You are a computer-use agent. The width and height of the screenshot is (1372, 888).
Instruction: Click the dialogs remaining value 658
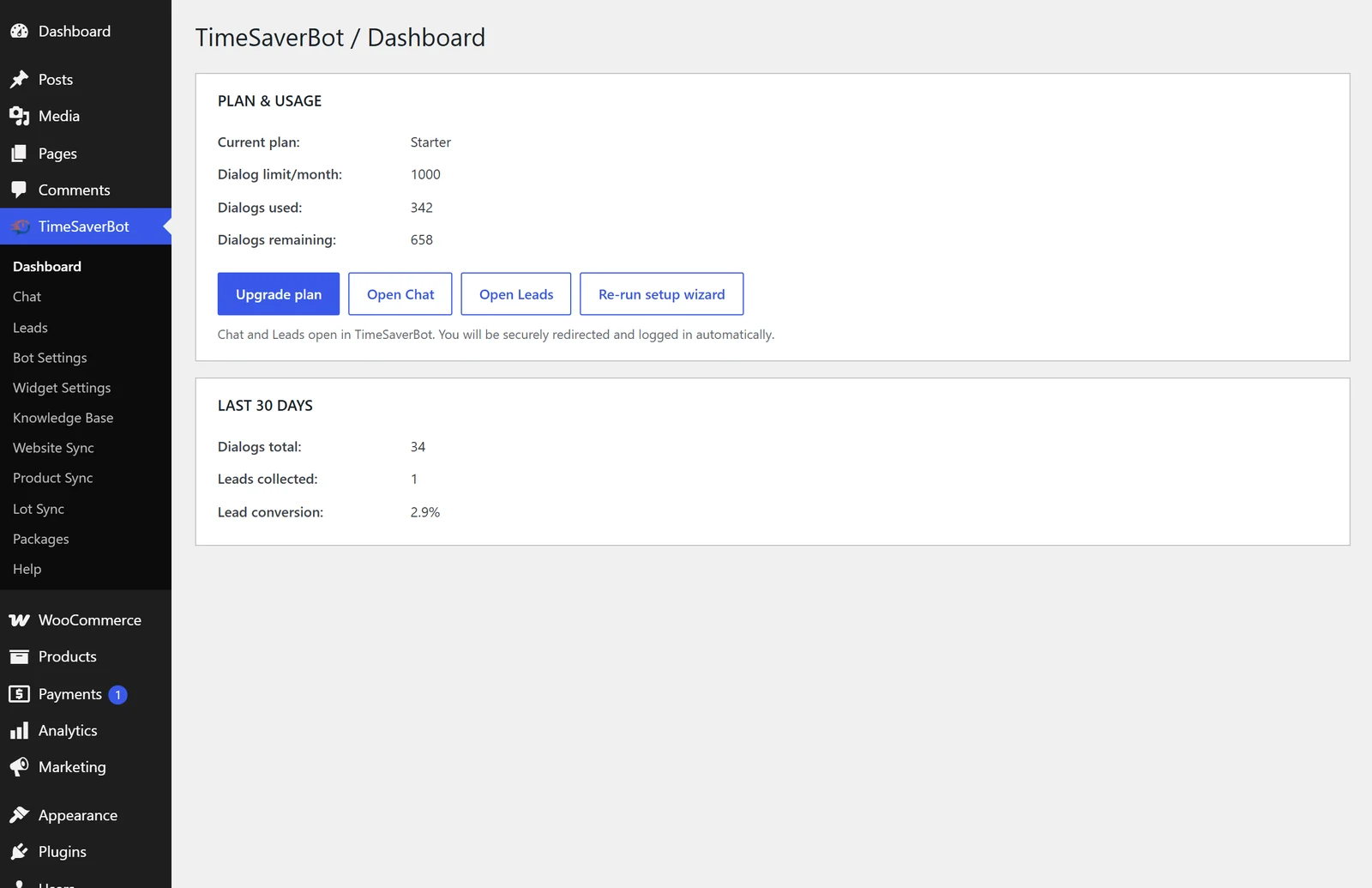[x=421, y=239]
